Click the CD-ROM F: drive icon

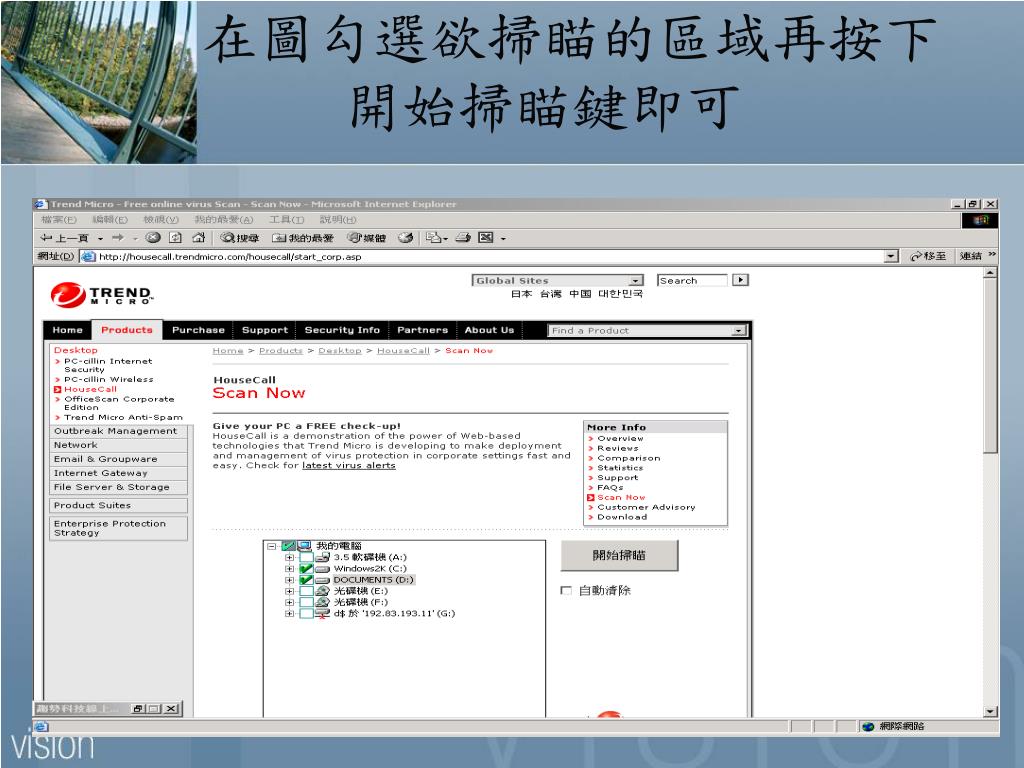(322, 602)
